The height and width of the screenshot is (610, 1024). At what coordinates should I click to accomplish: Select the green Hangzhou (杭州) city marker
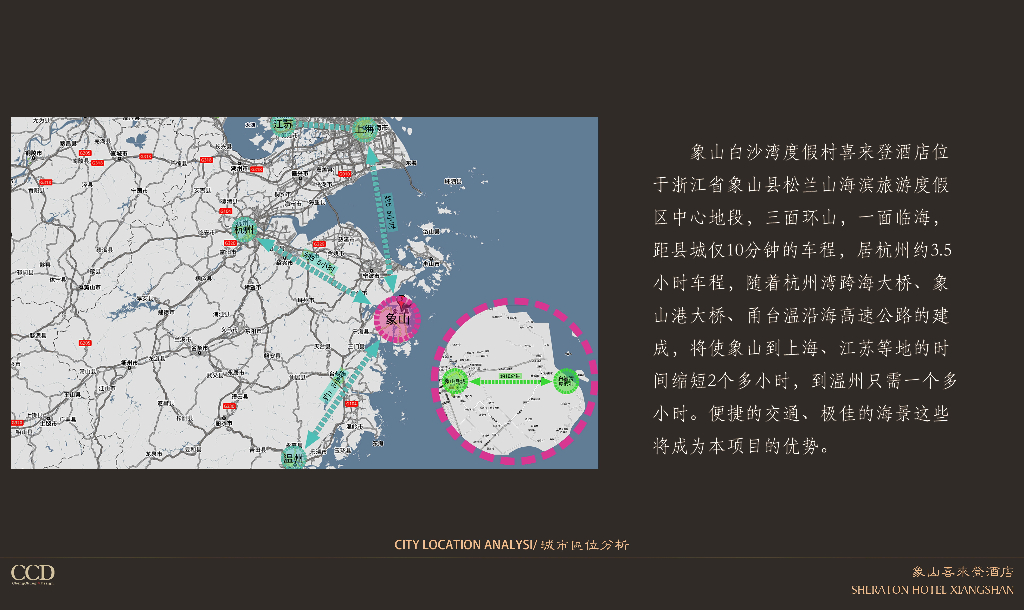pos(243,228)
